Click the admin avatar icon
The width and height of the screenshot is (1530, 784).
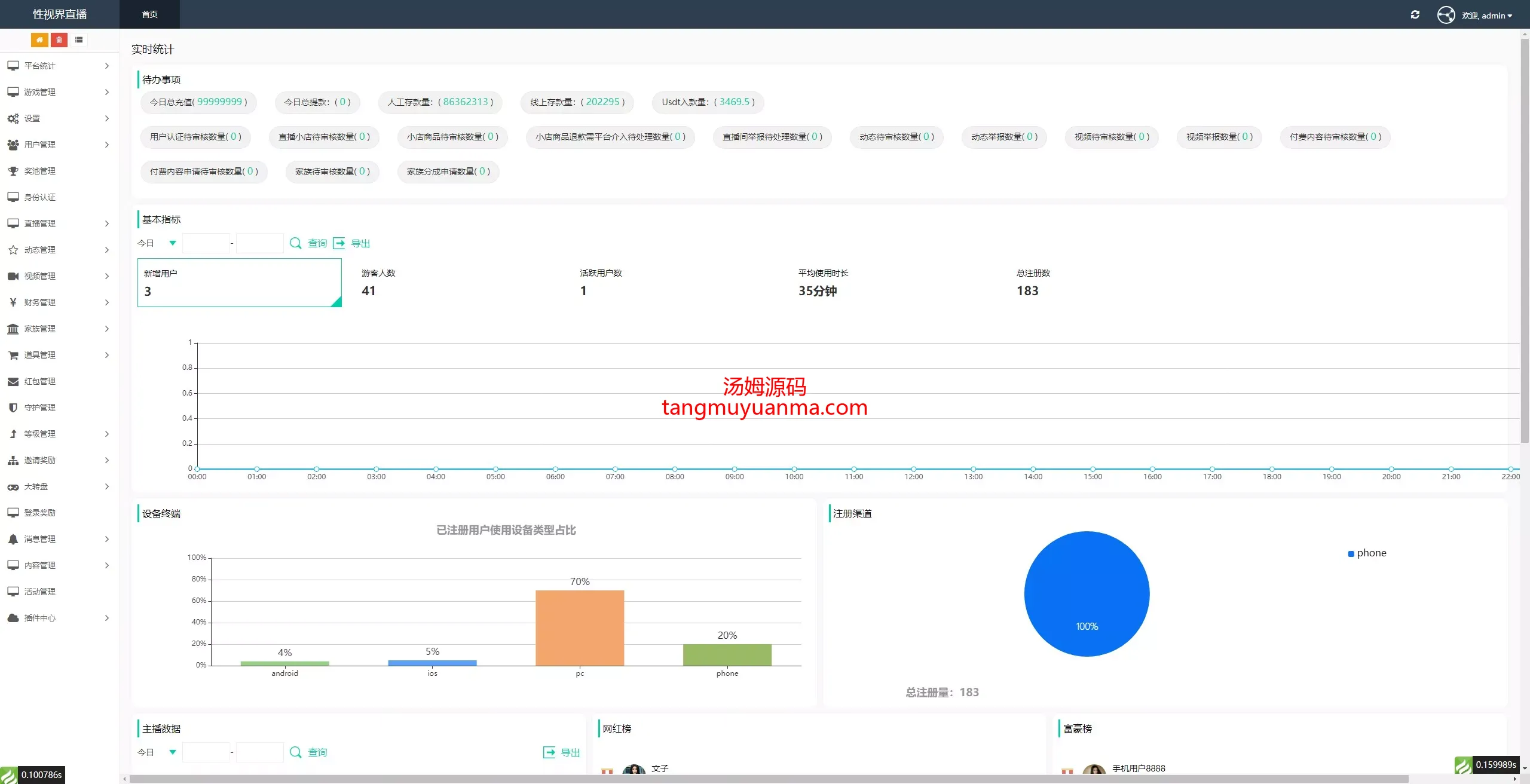click(1446, 15)
